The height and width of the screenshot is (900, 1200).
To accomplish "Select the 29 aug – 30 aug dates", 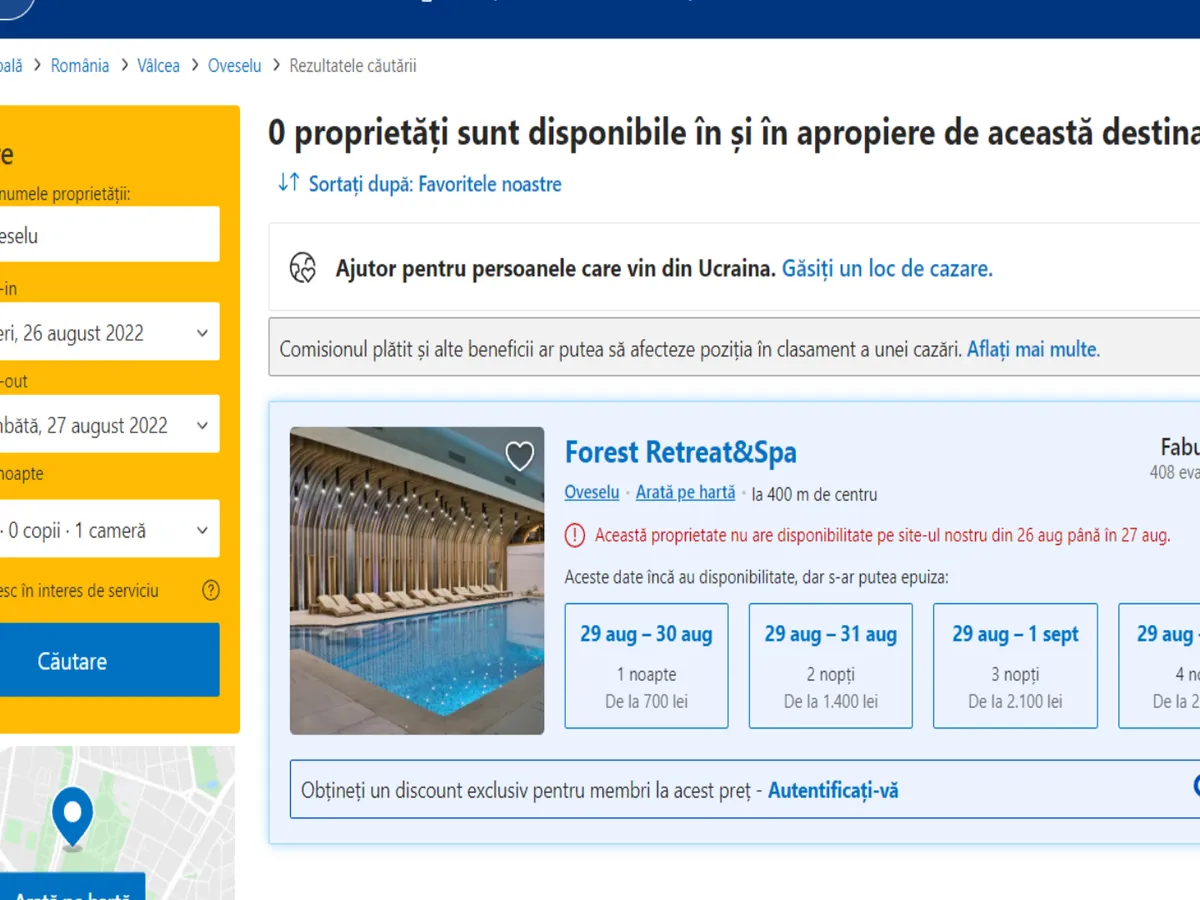I will [x=646, y=665].
